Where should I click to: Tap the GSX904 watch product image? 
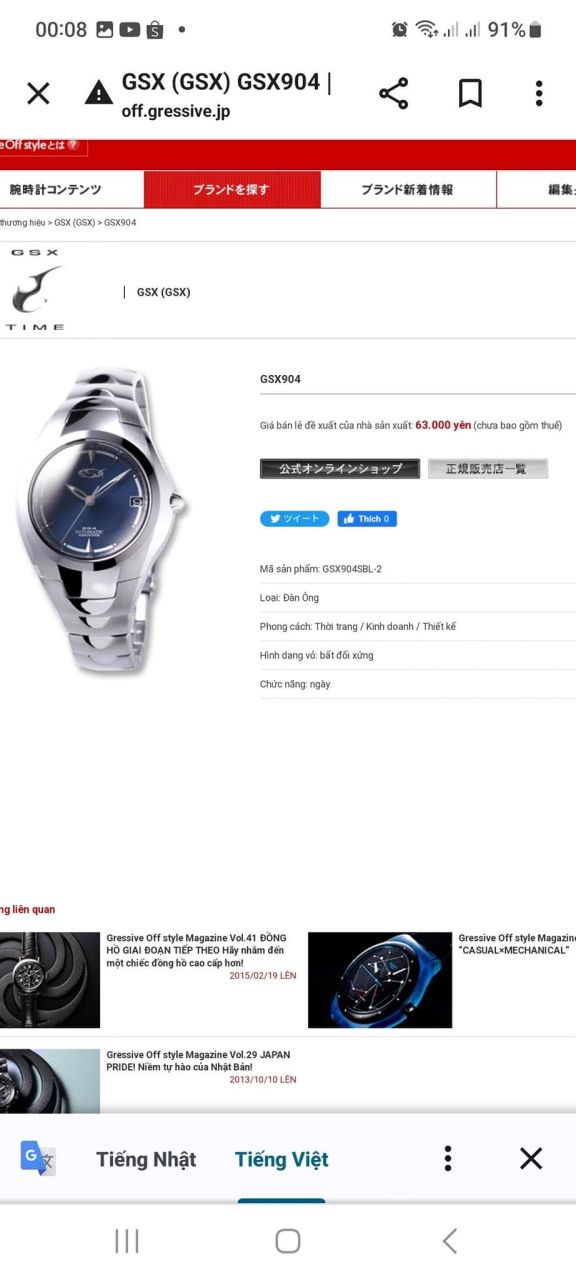pyautogui.click(x=100, y=518)
